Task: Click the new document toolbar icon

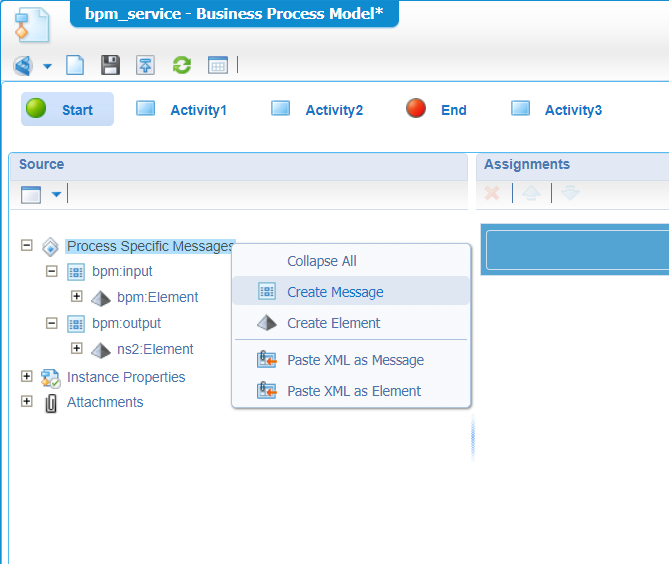Action: (x=75, y=66)
